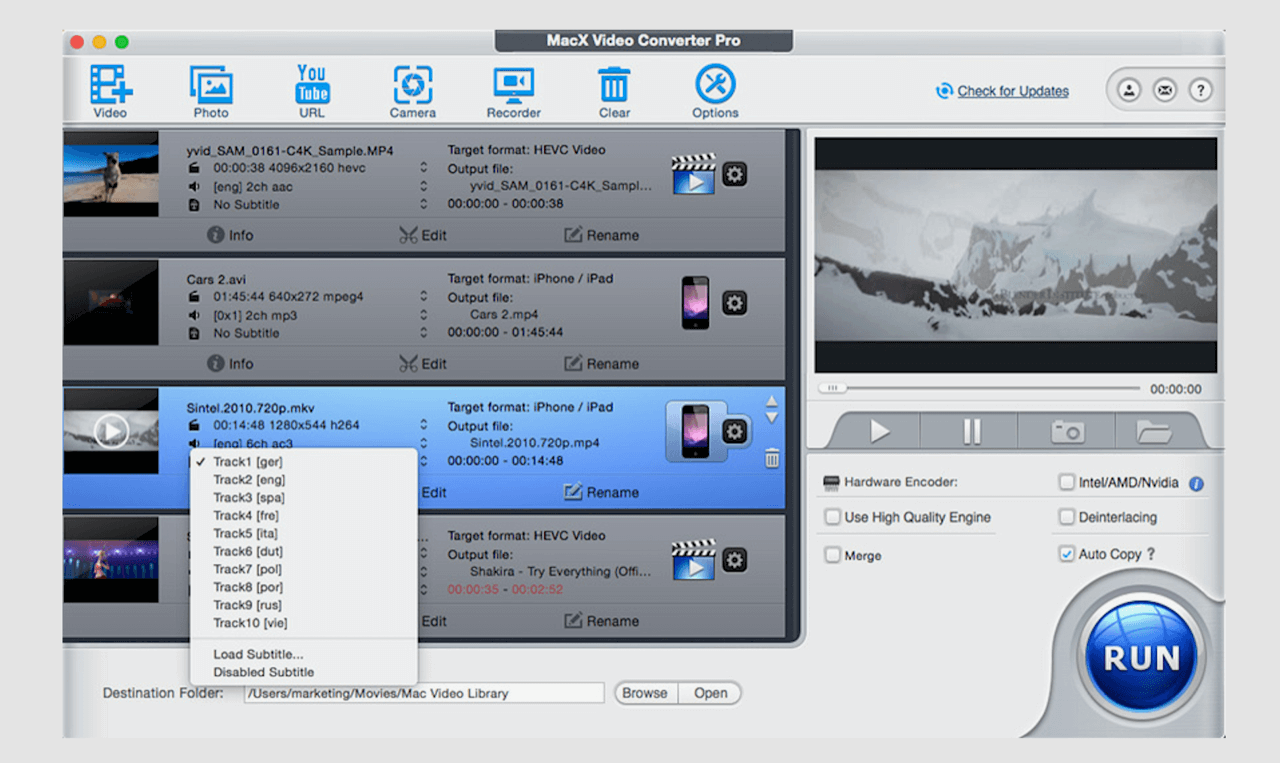This screenshot has width=1280, height=763.
Task: Click the mail envelope icon
Action: tap(1165, 90)
